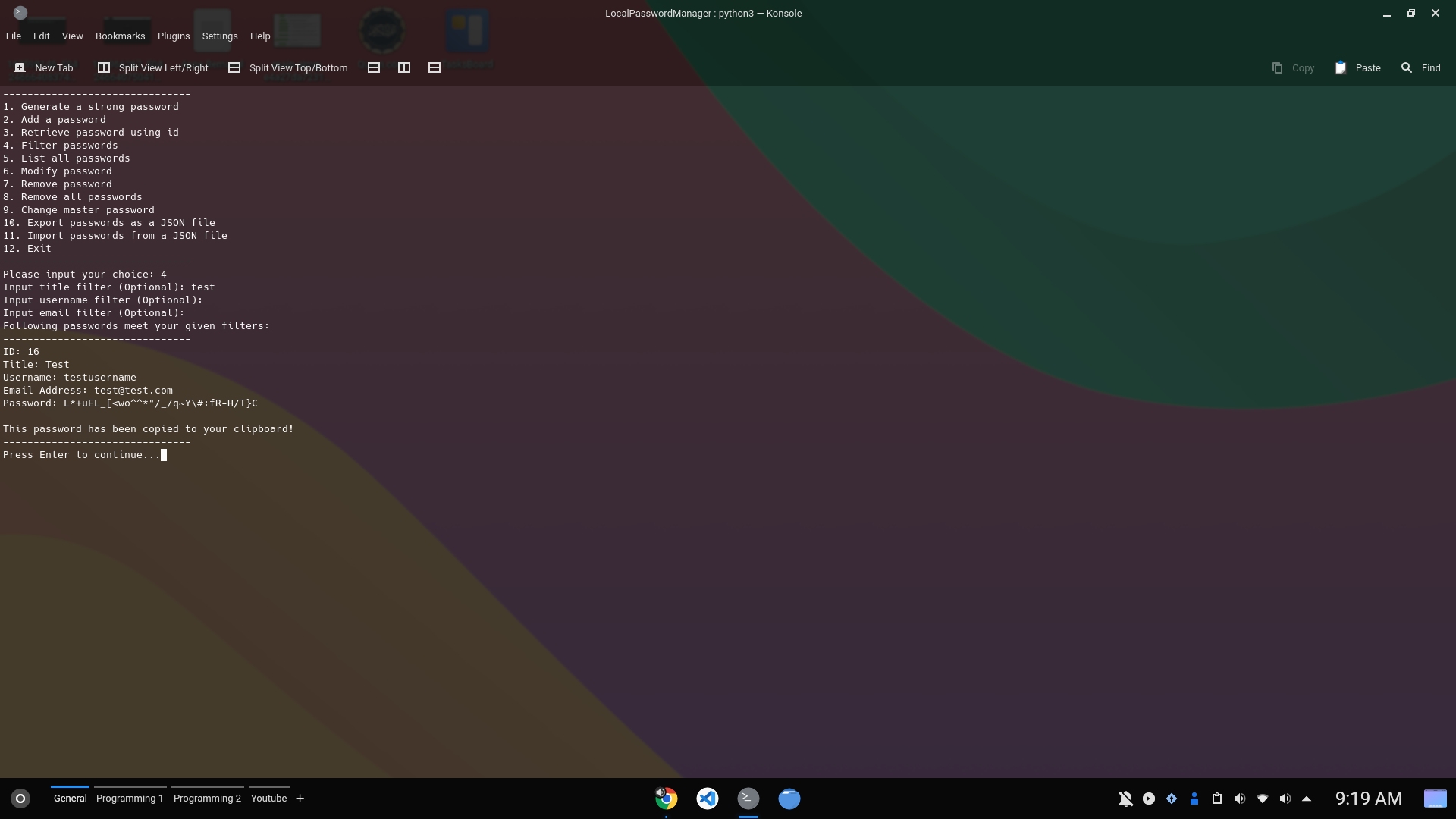
Task: Switch to Programming 1 virtual desktop
Action: click(130, 798)
